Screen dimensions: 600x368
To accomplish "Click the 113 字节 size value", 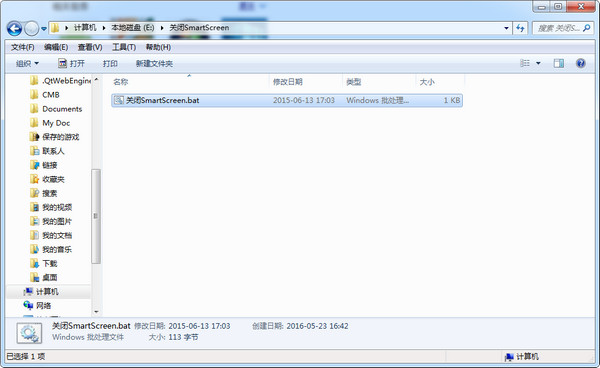I will click(x=183, y=337).
